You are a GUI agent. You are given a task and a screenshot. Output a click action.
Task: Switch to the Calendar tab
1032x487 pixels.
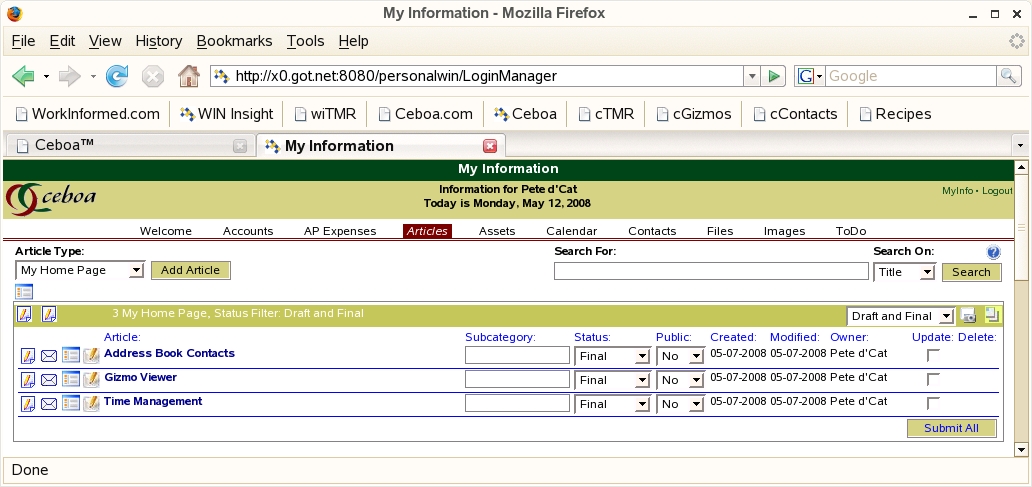(x=571, y=231)
